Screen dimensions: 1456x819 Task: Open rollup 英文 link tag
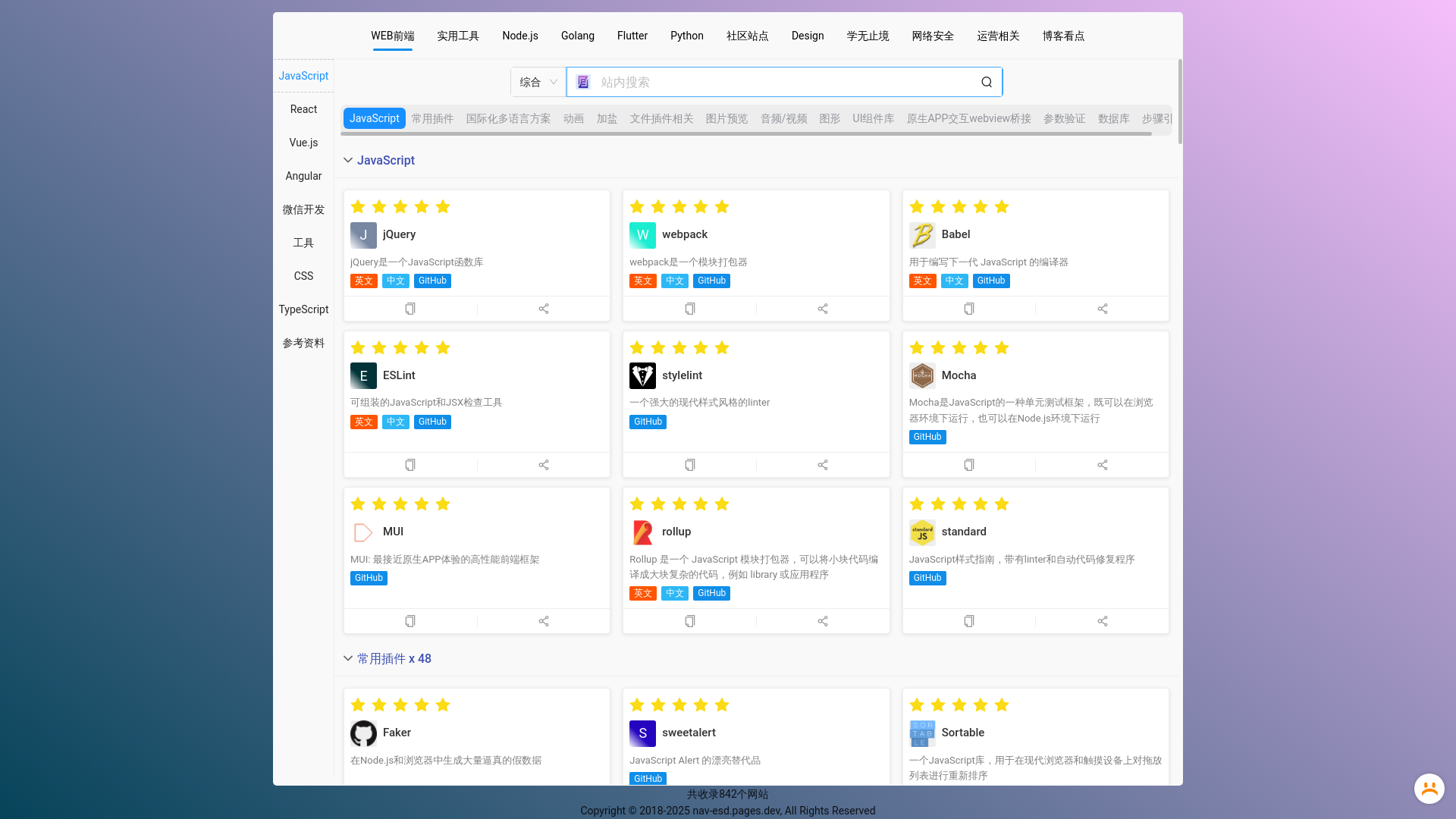[643, 593]
